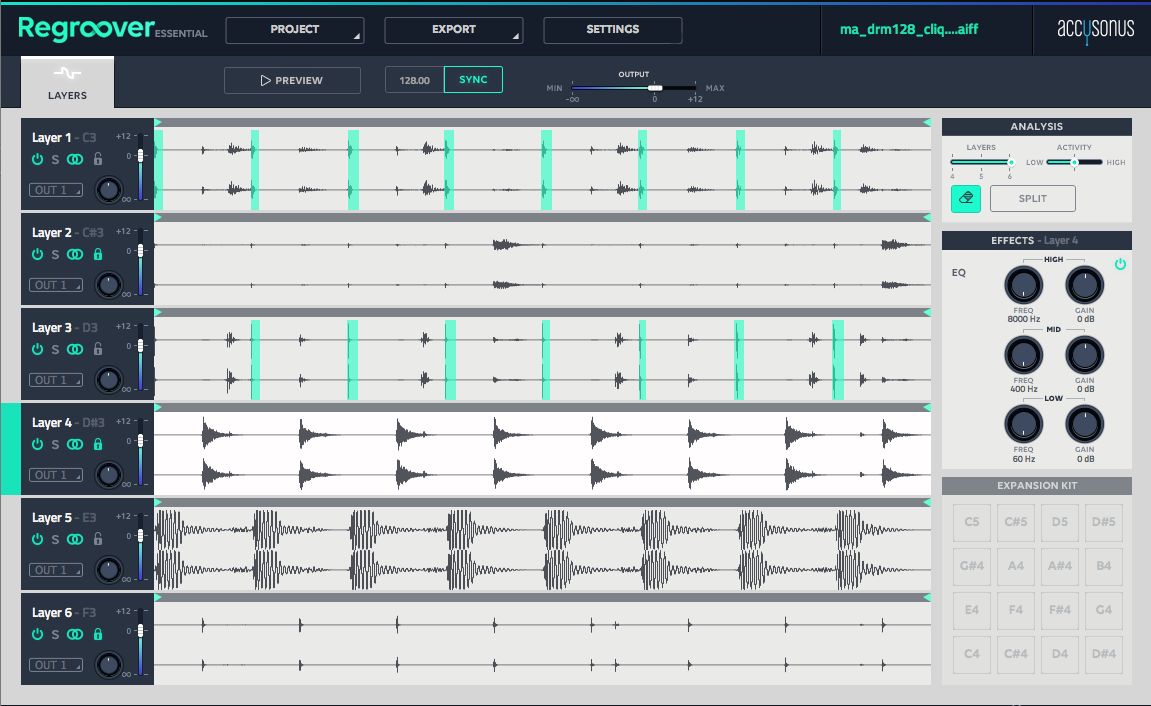Toggle SYNC tempo button
The height and width of the screenshot is (706, 1151).
(473, 79)
